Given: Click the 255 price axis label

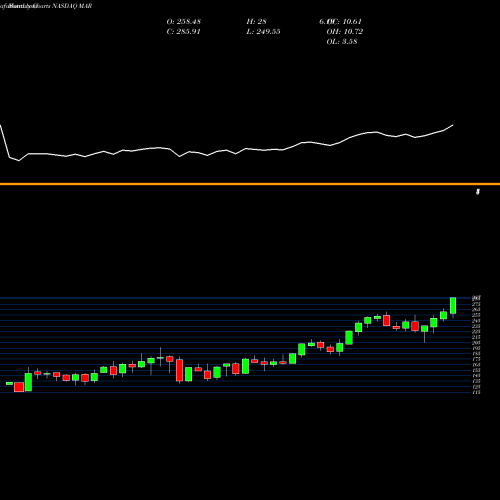Looking at the screenshot, I should (477, 315).
